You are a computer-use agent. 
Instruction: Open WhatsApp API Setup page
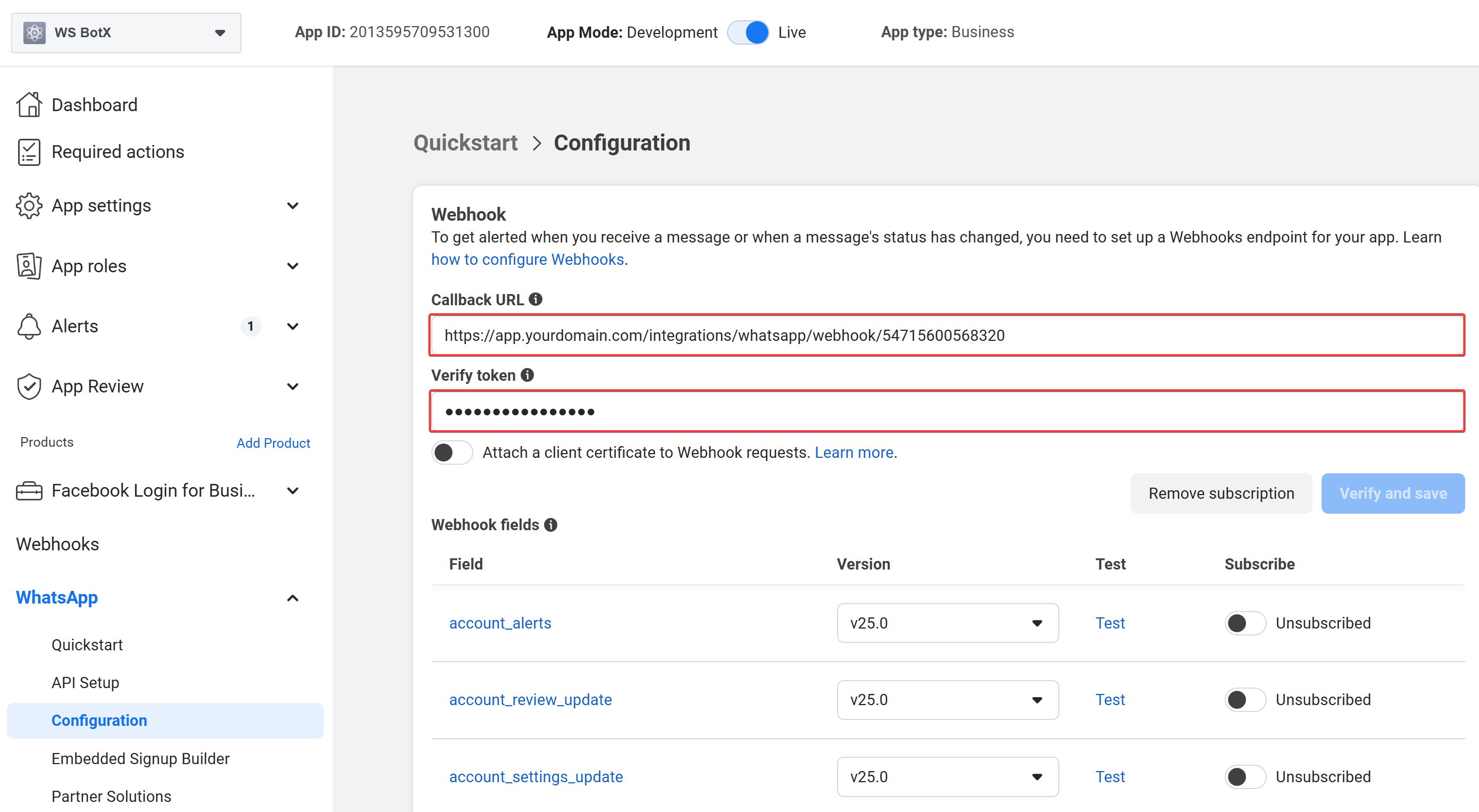(x=86, y=683)
